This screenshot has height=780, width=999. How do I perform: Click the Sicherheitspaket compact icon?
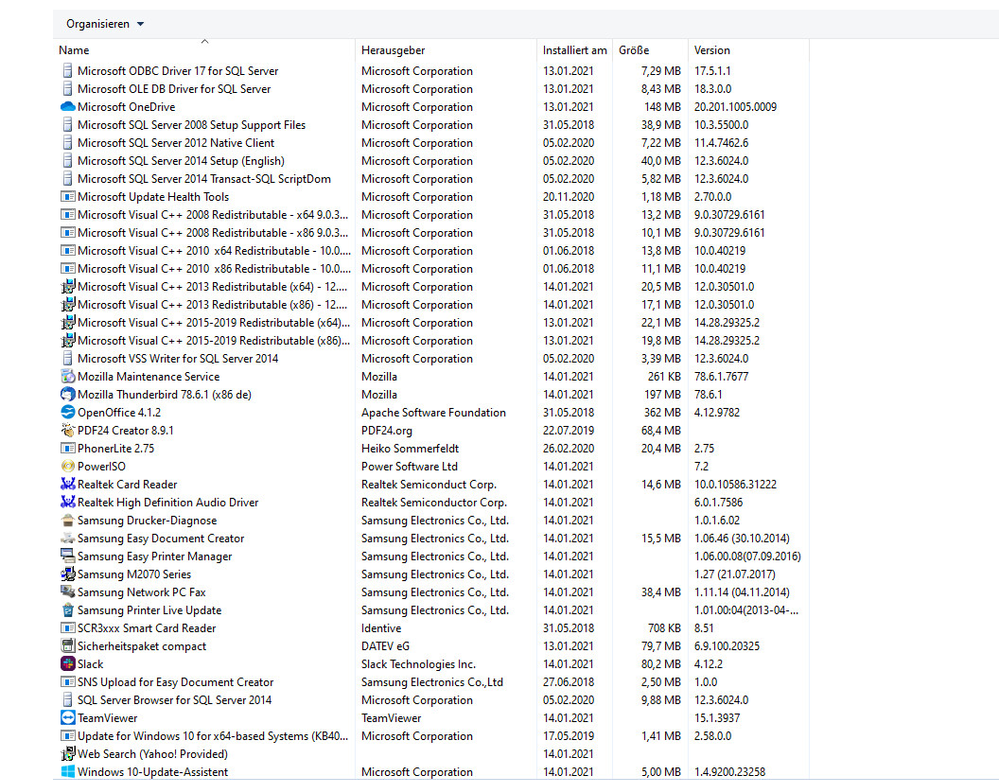[68, 646]
